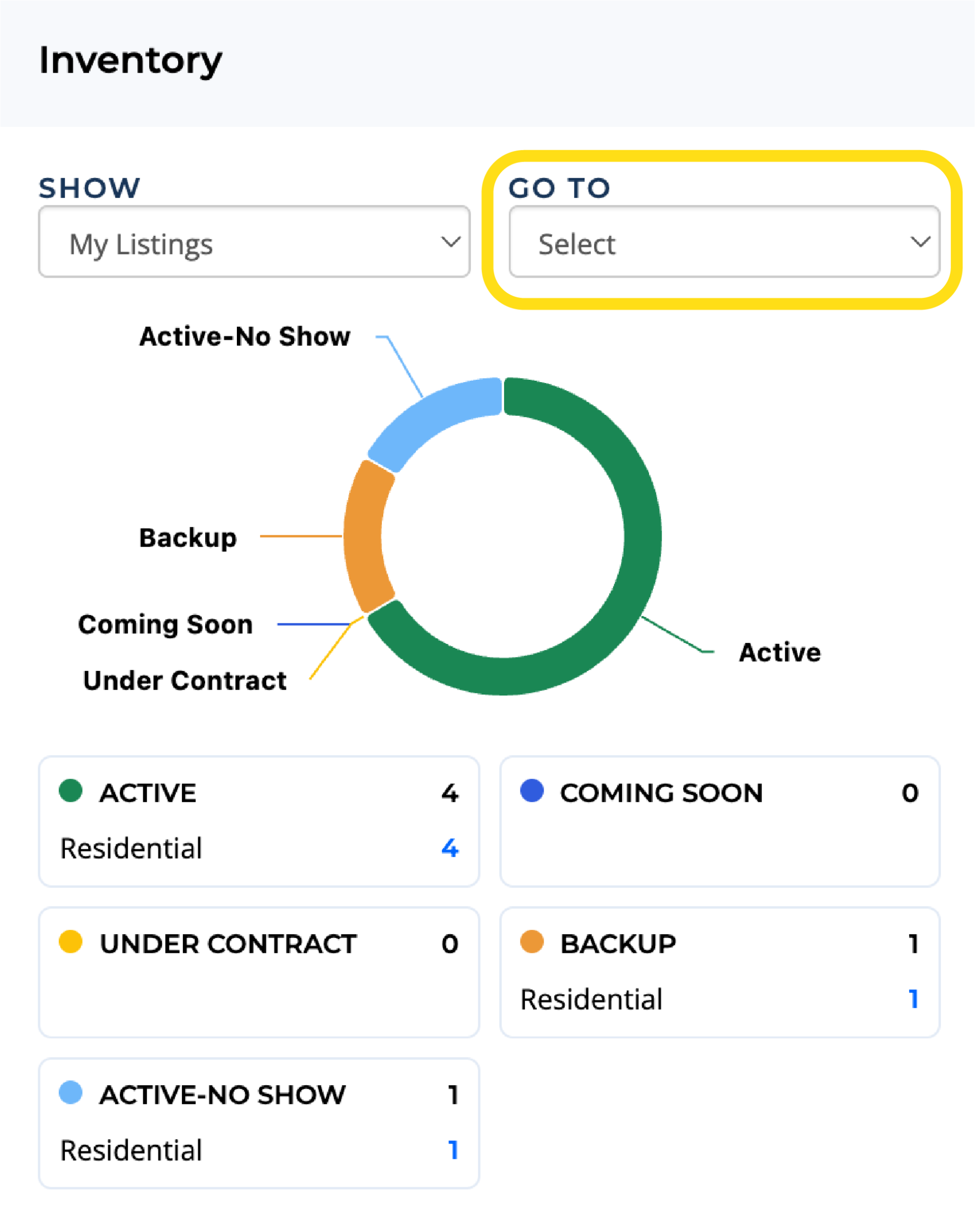Screen dimensions: 975x1232
Task: Open the Show My Listings dropdown
Action: (254, 242)
